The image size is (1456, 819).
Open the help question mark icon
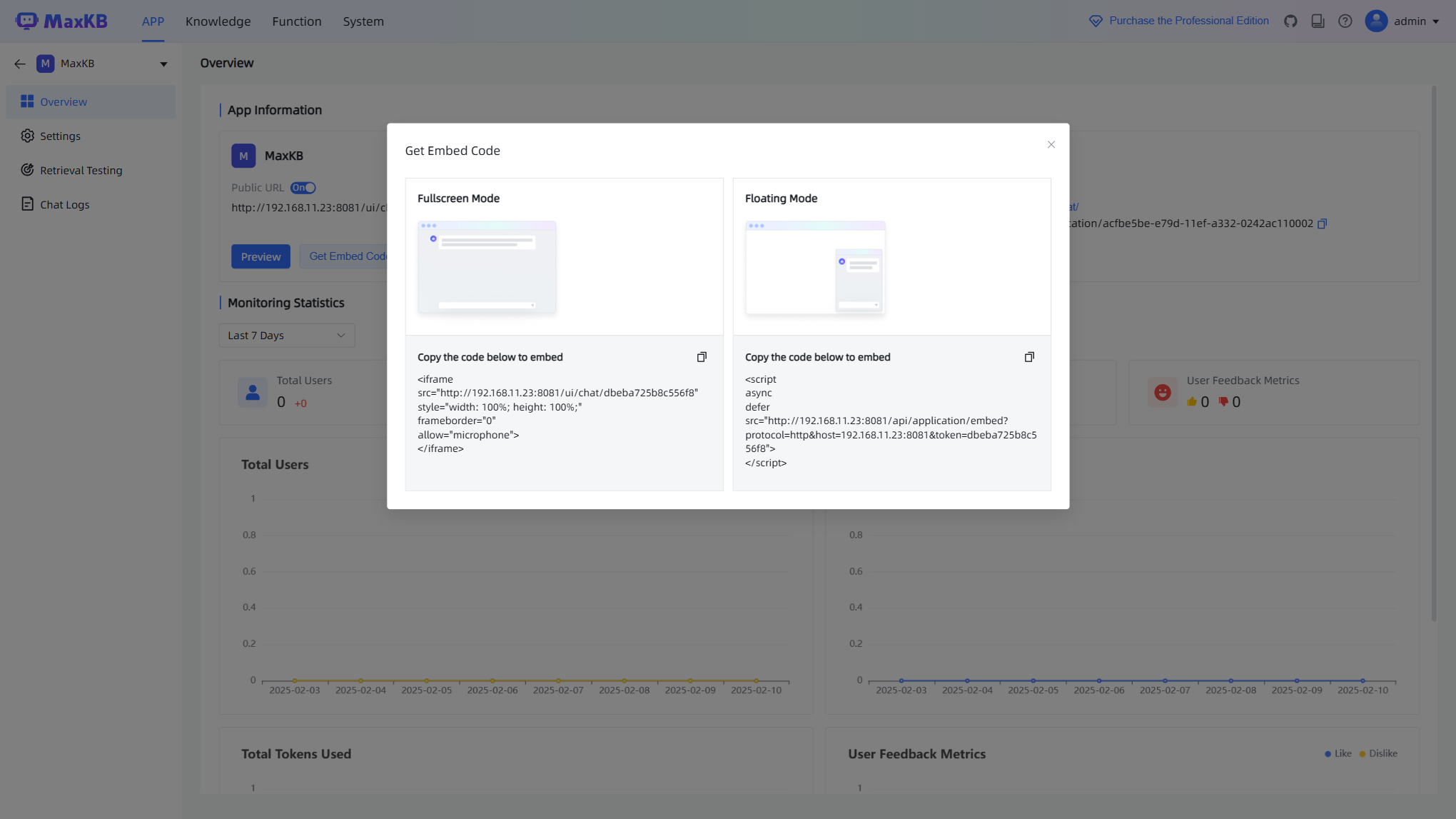(x=1345, y=21)
